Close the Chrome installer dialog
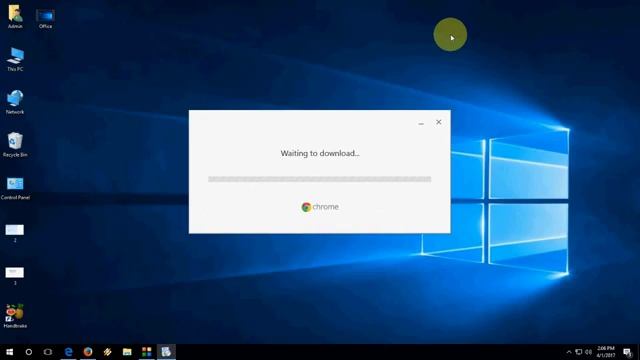 pyautogui.click(x=439, y=122)
